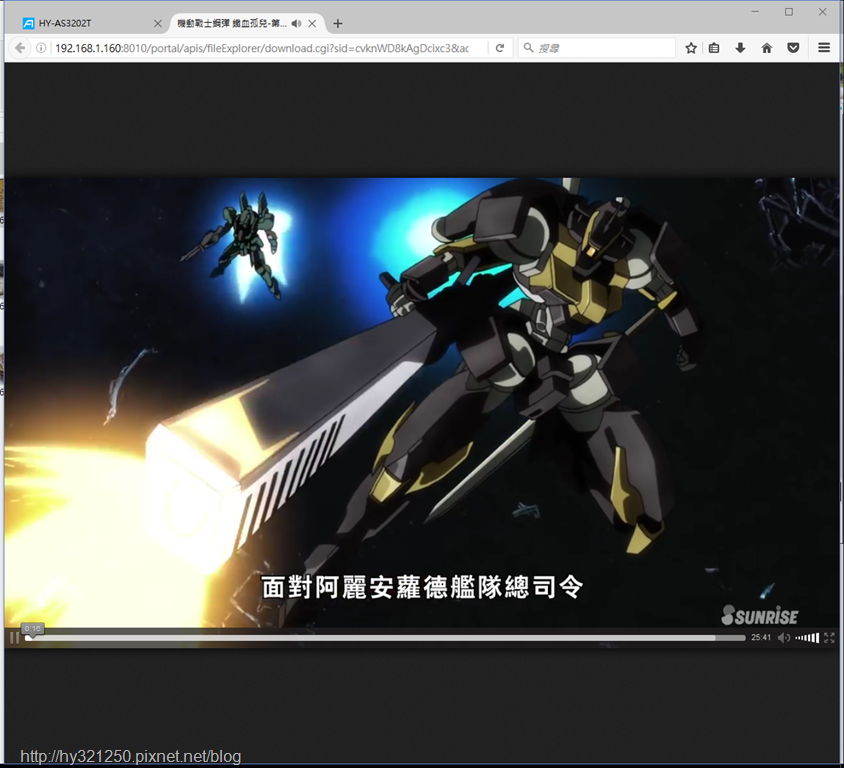Close the HY-AS3202T tab
The image size is (844, 768).
click(x=158, y=23)
